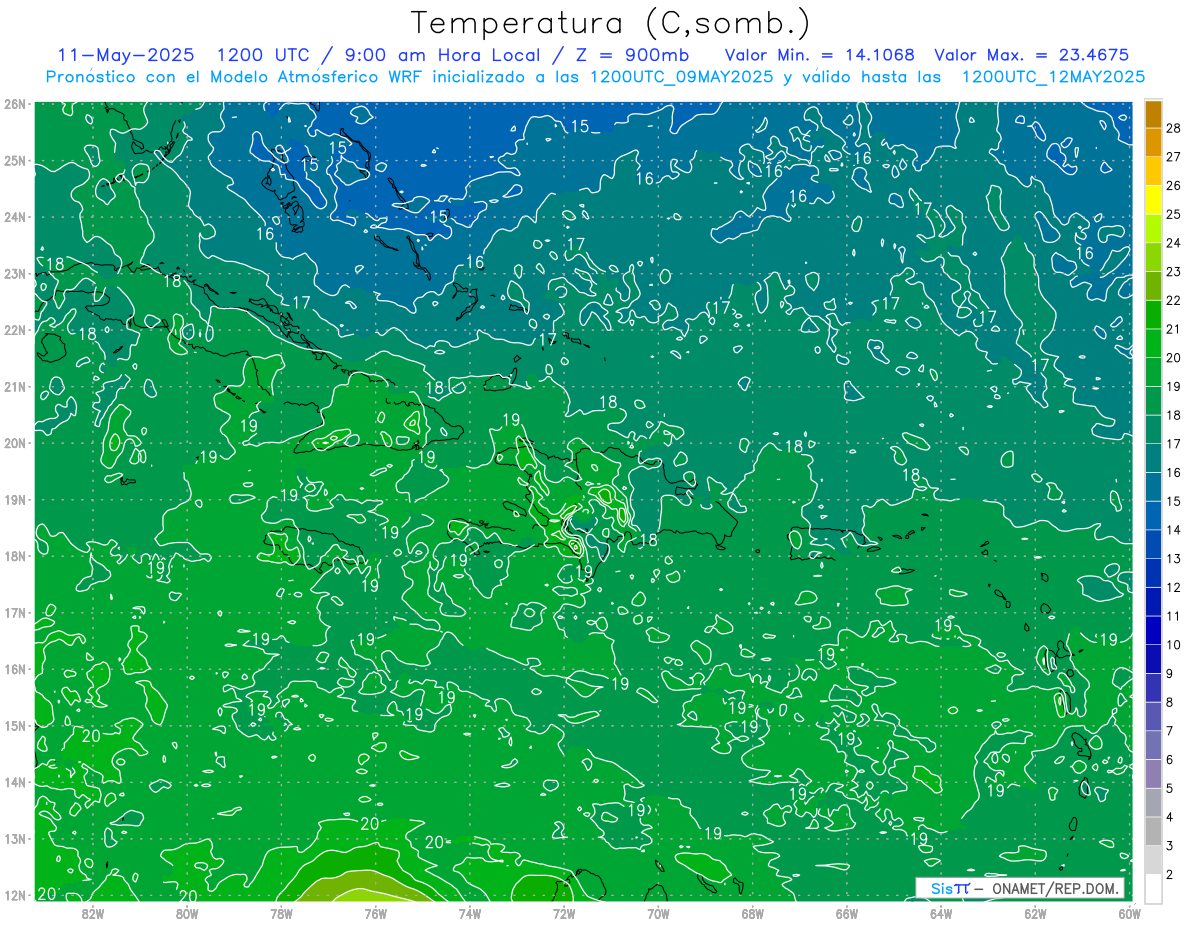Screen dimensions: 1200x927
Task: Select the 'Valor Max. = 23.4675' value
Action: [1032, 55]
